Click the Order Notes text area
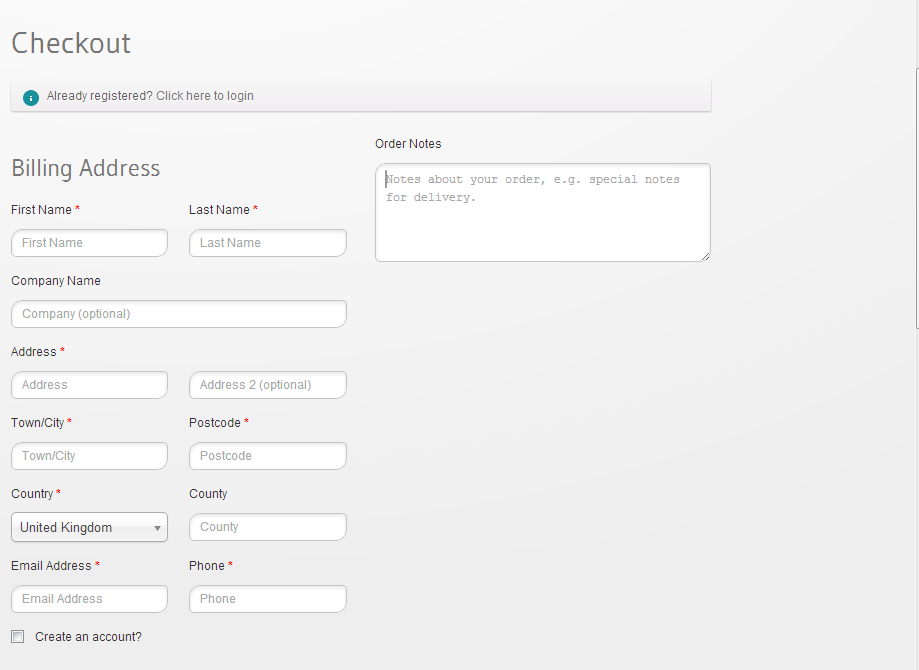 coord(542,212)
